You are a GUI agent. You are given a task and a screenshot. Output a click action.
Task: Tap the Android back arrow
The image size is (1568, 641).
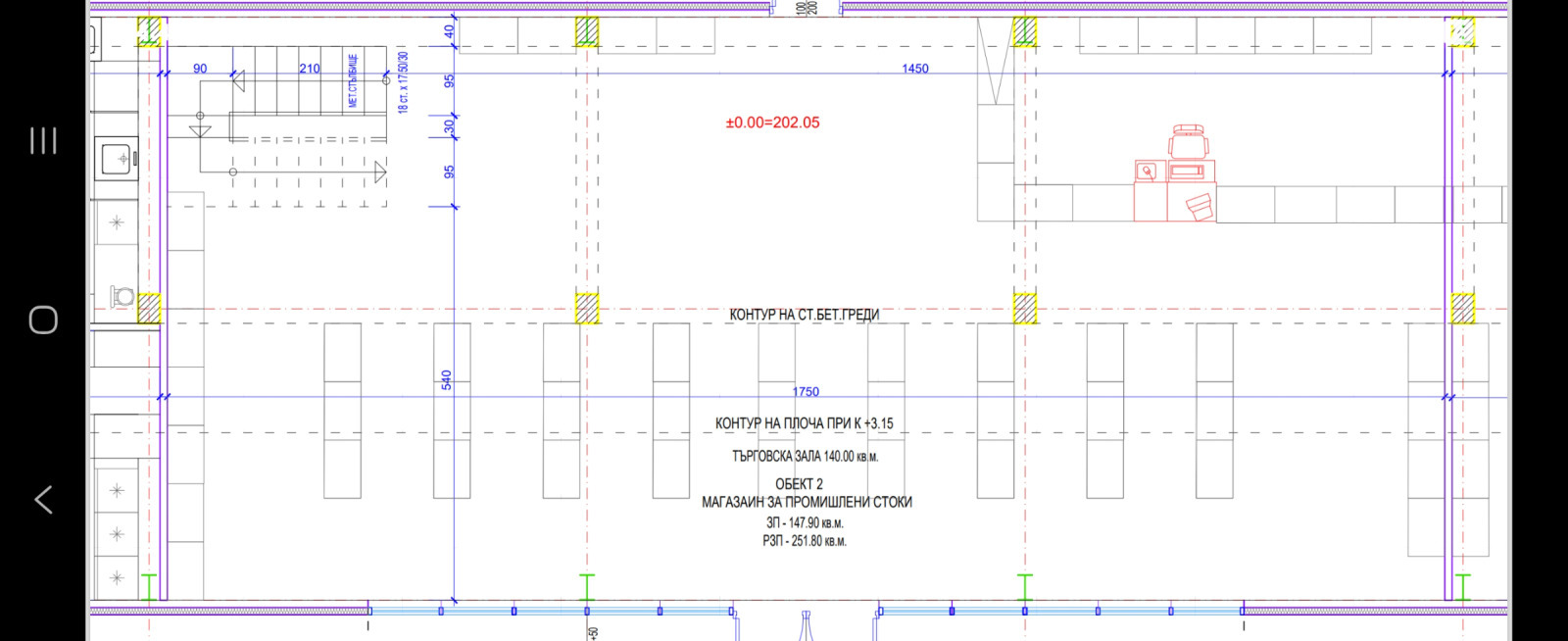pos(43,500)
